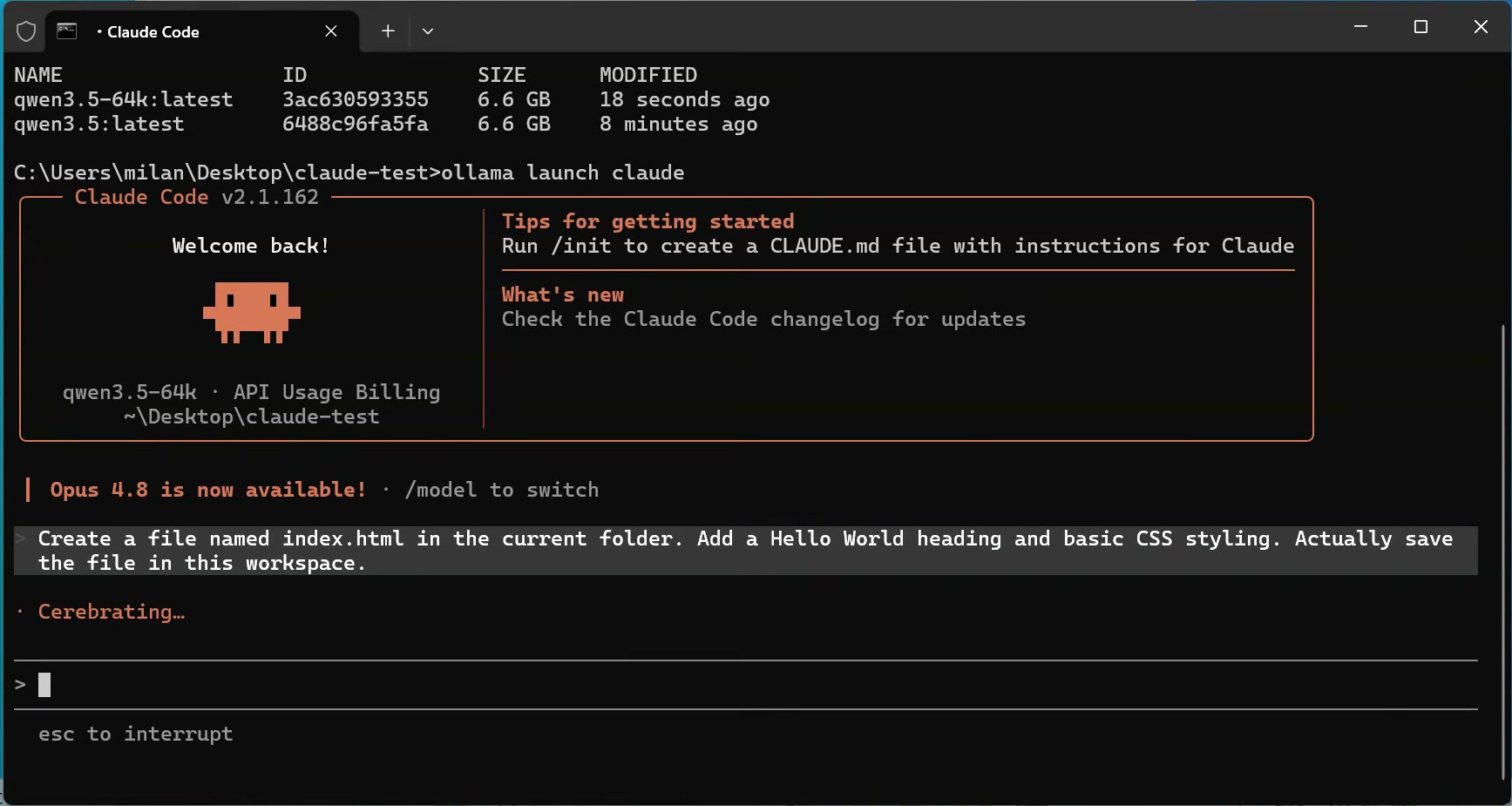Click 'qwen3.5-64k · API Usage Billing' line
The width and height of the screenshot is (1512, 806).
click(x=252, y=392)
